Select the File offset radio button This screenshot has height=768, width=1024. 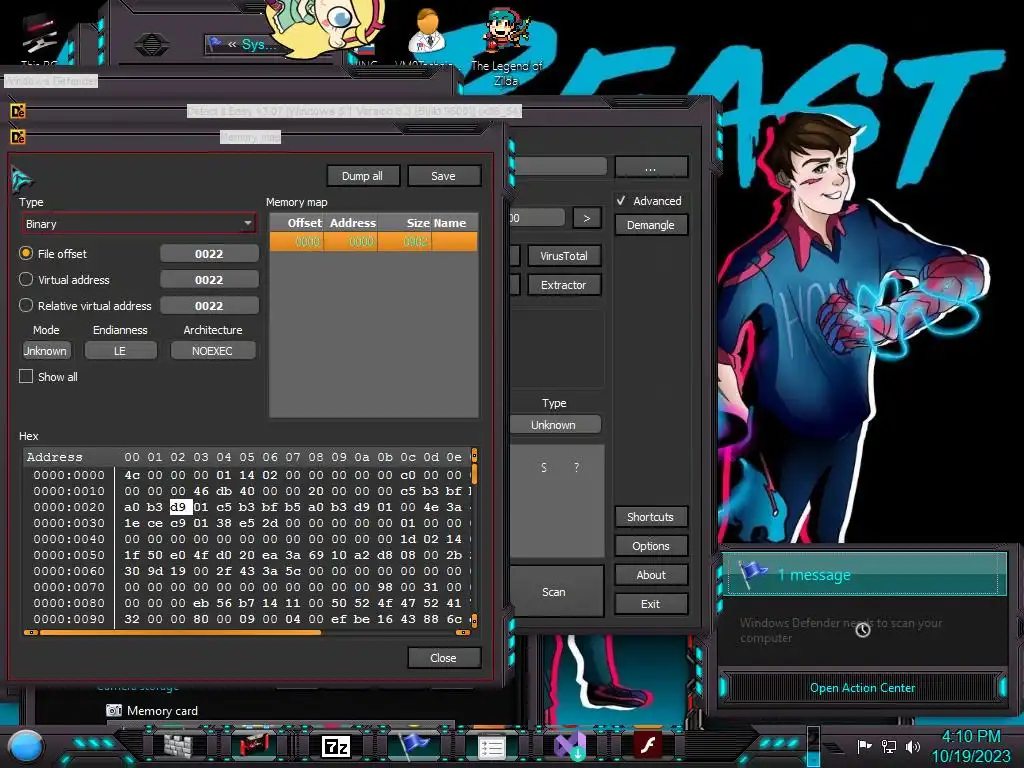click(x=26, y=253)
